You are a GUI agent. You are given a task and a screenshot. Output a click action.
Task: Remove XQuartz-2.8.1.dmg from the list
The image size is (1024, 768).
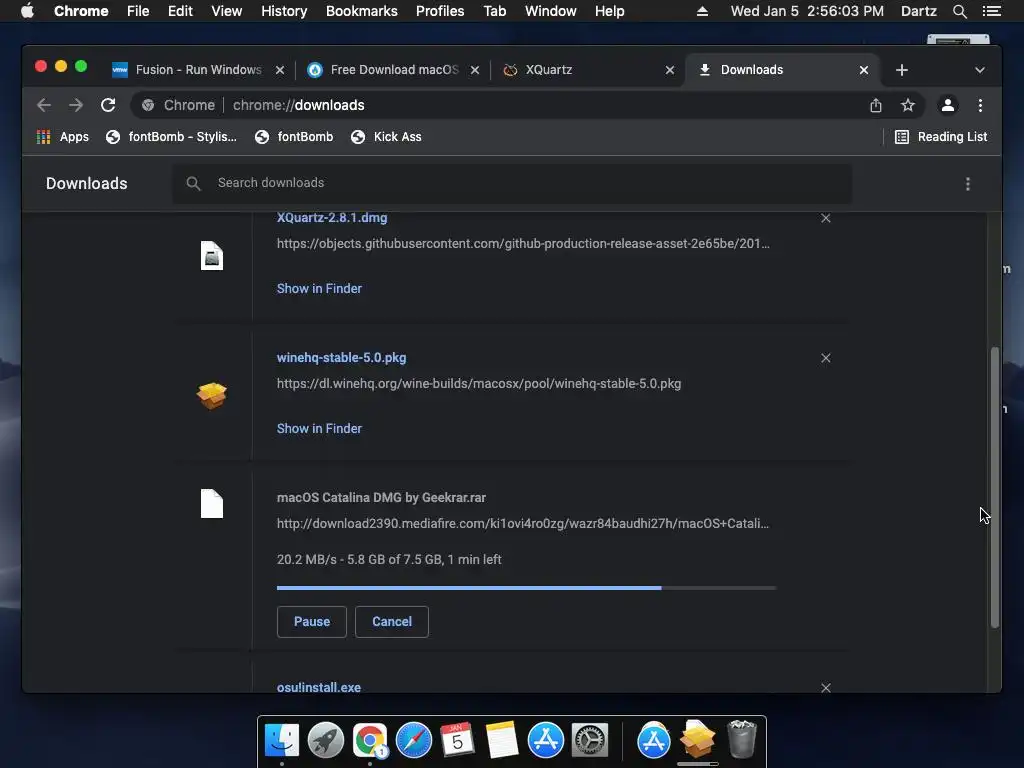825,218
